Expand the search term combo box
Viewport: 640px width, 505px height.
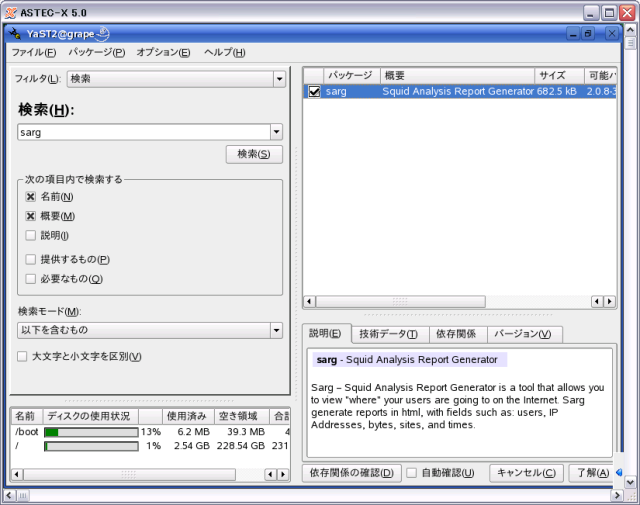[x=276, y=132]
